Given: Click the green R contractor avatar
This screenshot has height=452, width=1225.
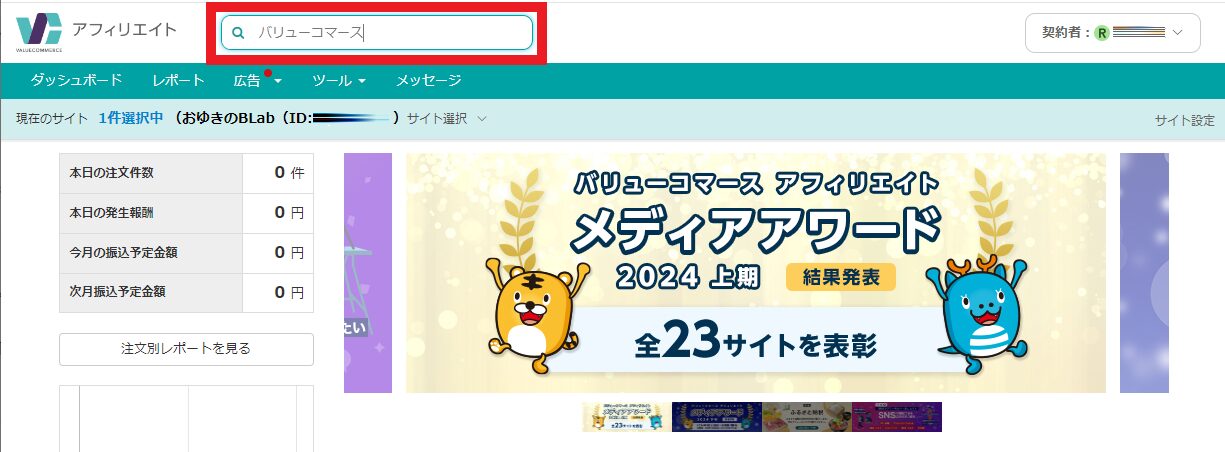Looking at the screenshot, I should [x=1102, y=33].
